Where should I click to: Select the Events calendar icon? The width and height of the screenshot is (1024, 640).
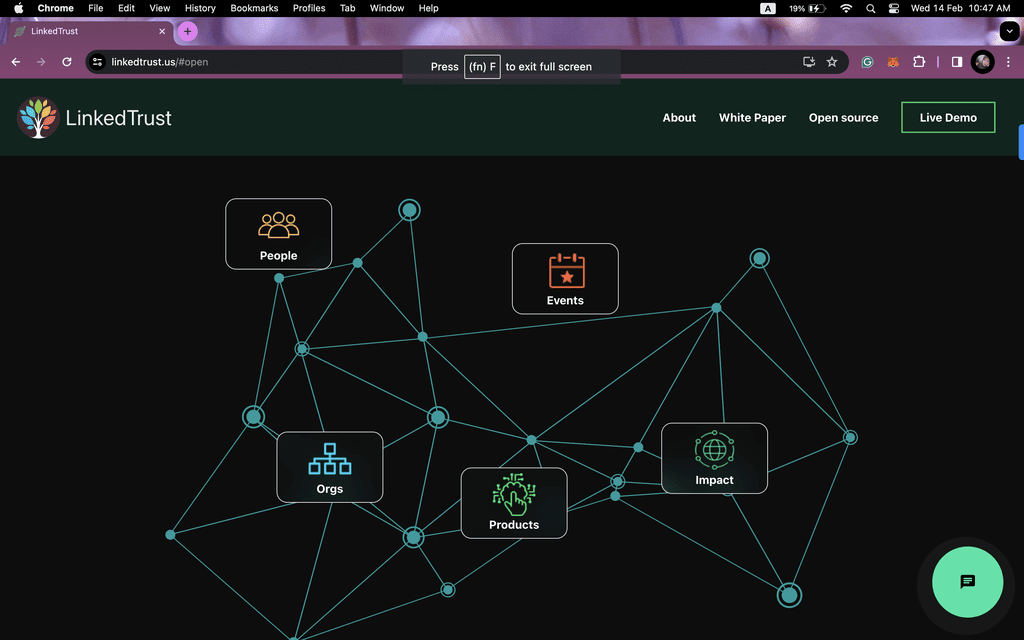click(x=566, y=271)
